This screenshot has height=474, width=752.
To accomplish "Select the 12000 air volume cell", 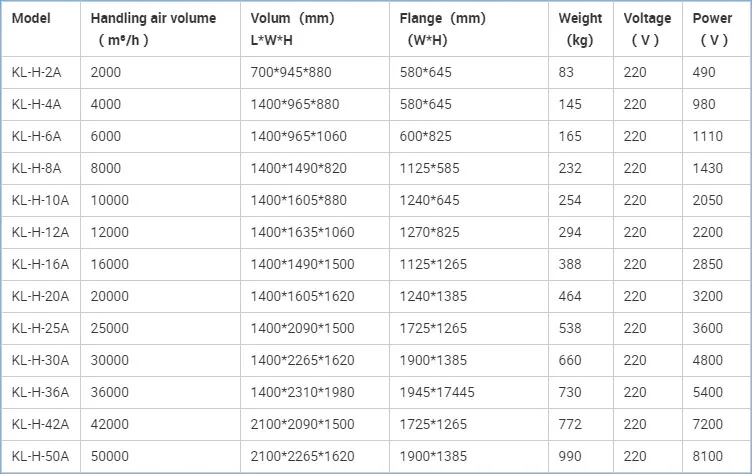I will (109, 233).
